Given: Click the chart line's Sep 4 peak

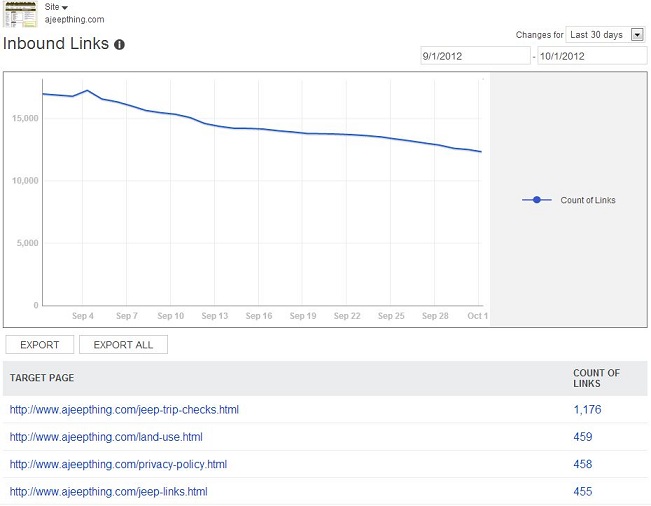Looking at the screenshot, I should pos(88,91).
